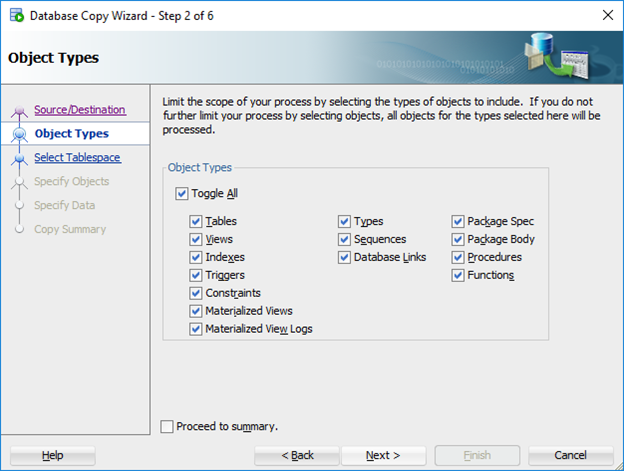Uncheck the Sequences checkbox

(x=344, y=239)
